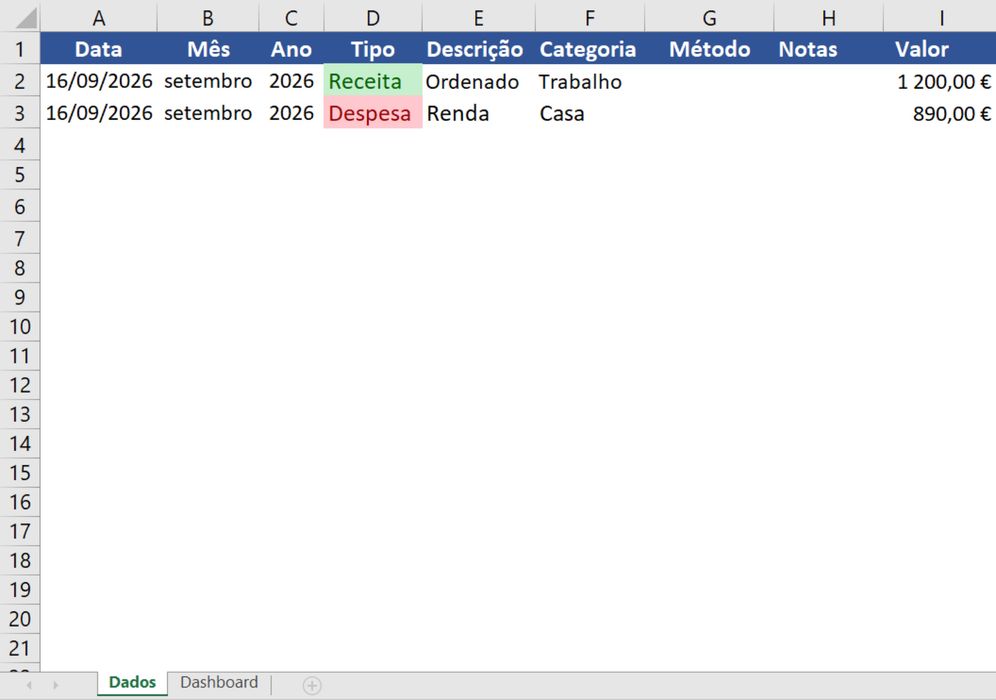Click the Mês header cell
The width and height of the screenshot is (996, 700).
[208, 49]
